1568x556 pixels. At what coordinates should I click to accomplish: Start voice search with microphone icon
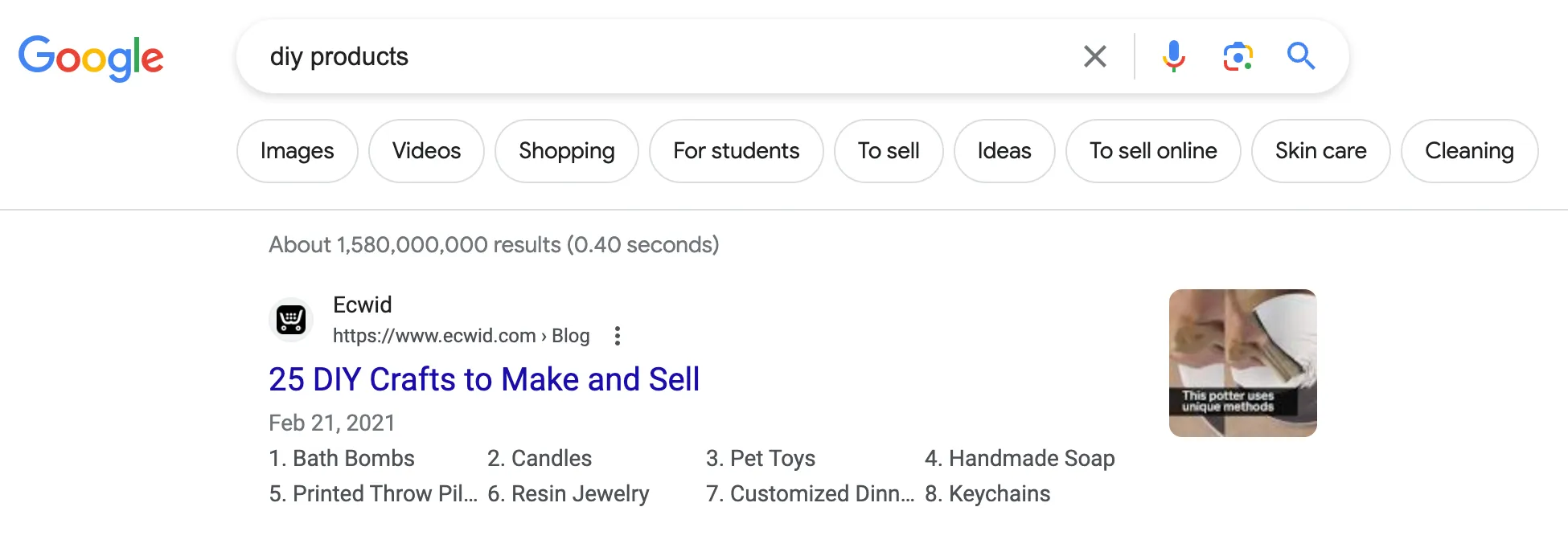tap(1173, 56)
